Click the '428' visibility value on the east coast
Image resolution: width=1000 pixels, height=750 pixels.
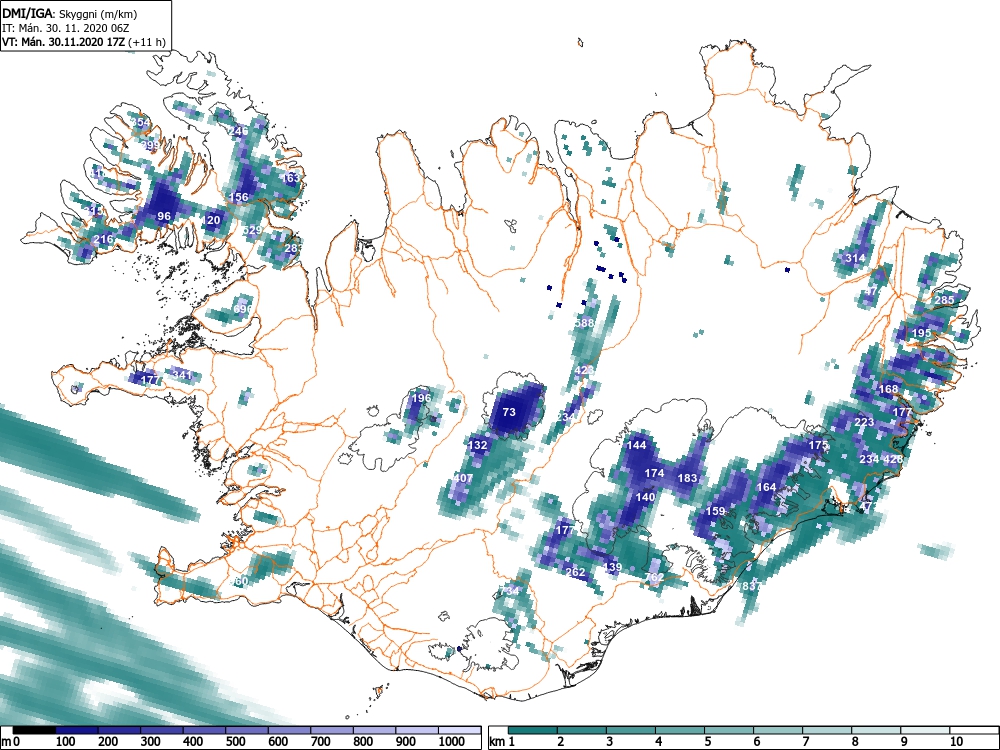[893, 459]
